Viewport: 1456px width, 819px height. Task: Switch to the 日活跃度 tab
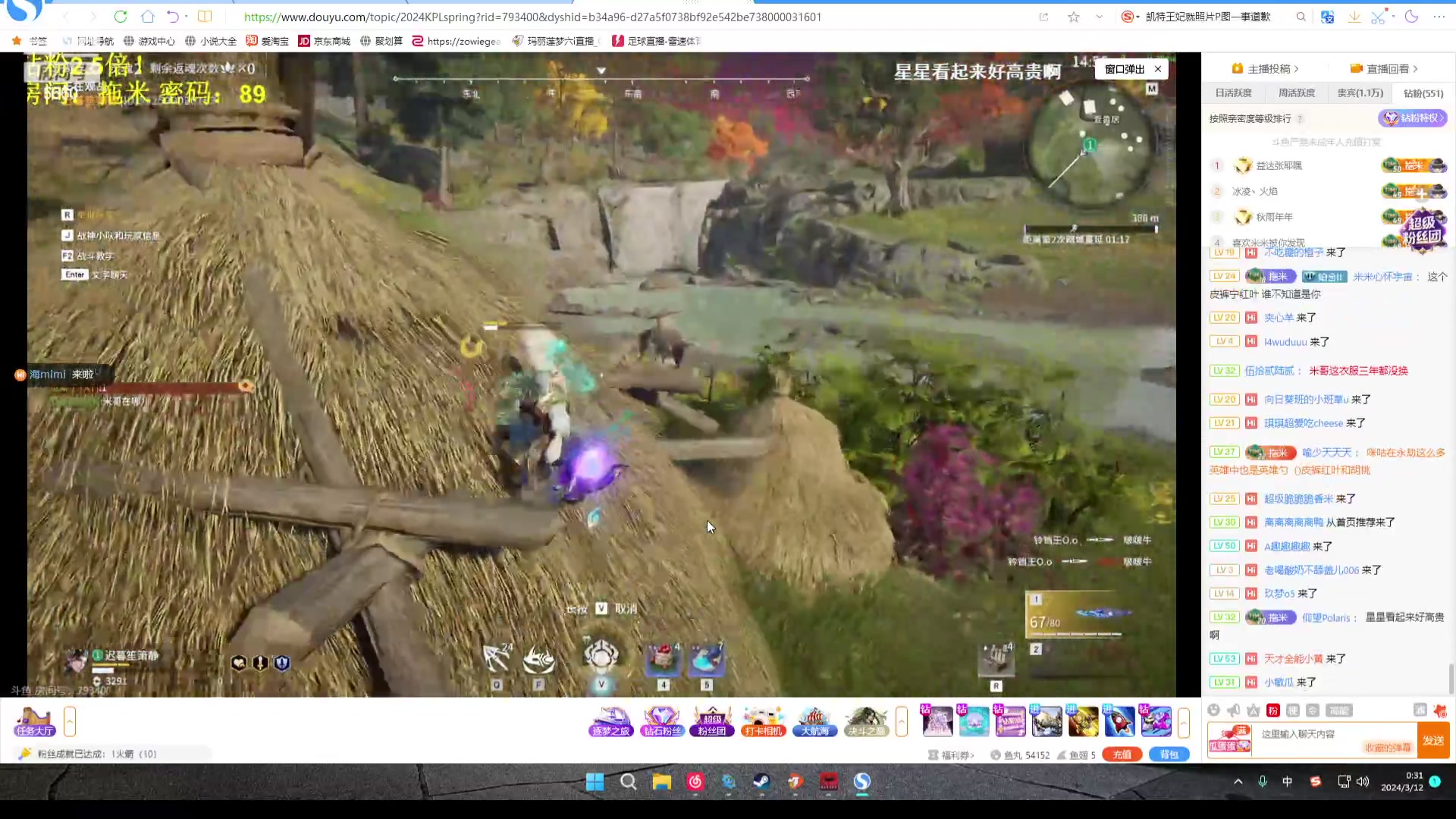[x=1233, y=93]
